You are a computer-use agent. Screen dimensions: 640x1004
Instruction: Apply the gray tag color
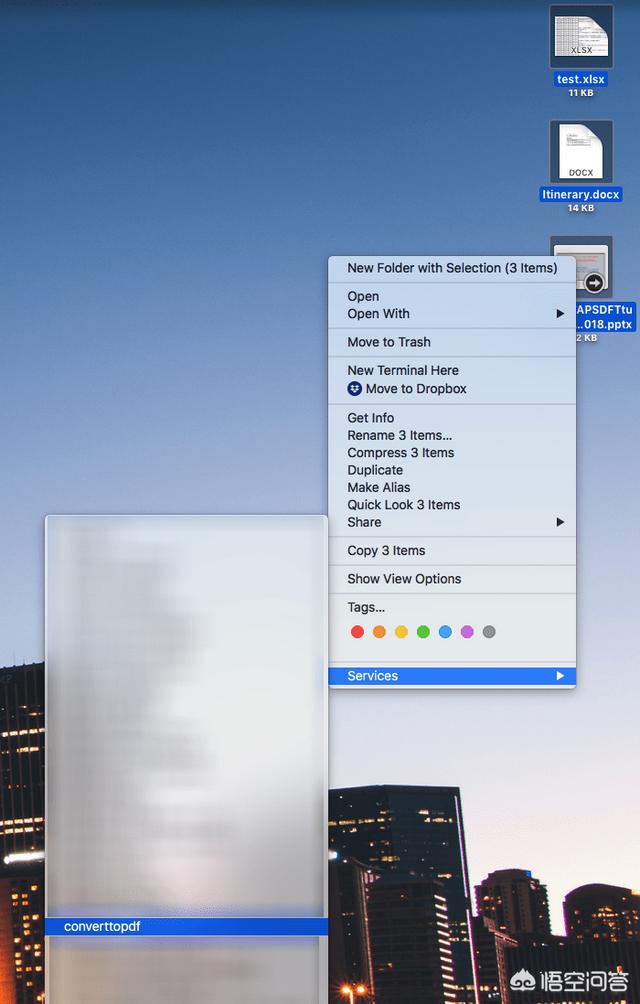pyautogui.click(x=489, y=632)
